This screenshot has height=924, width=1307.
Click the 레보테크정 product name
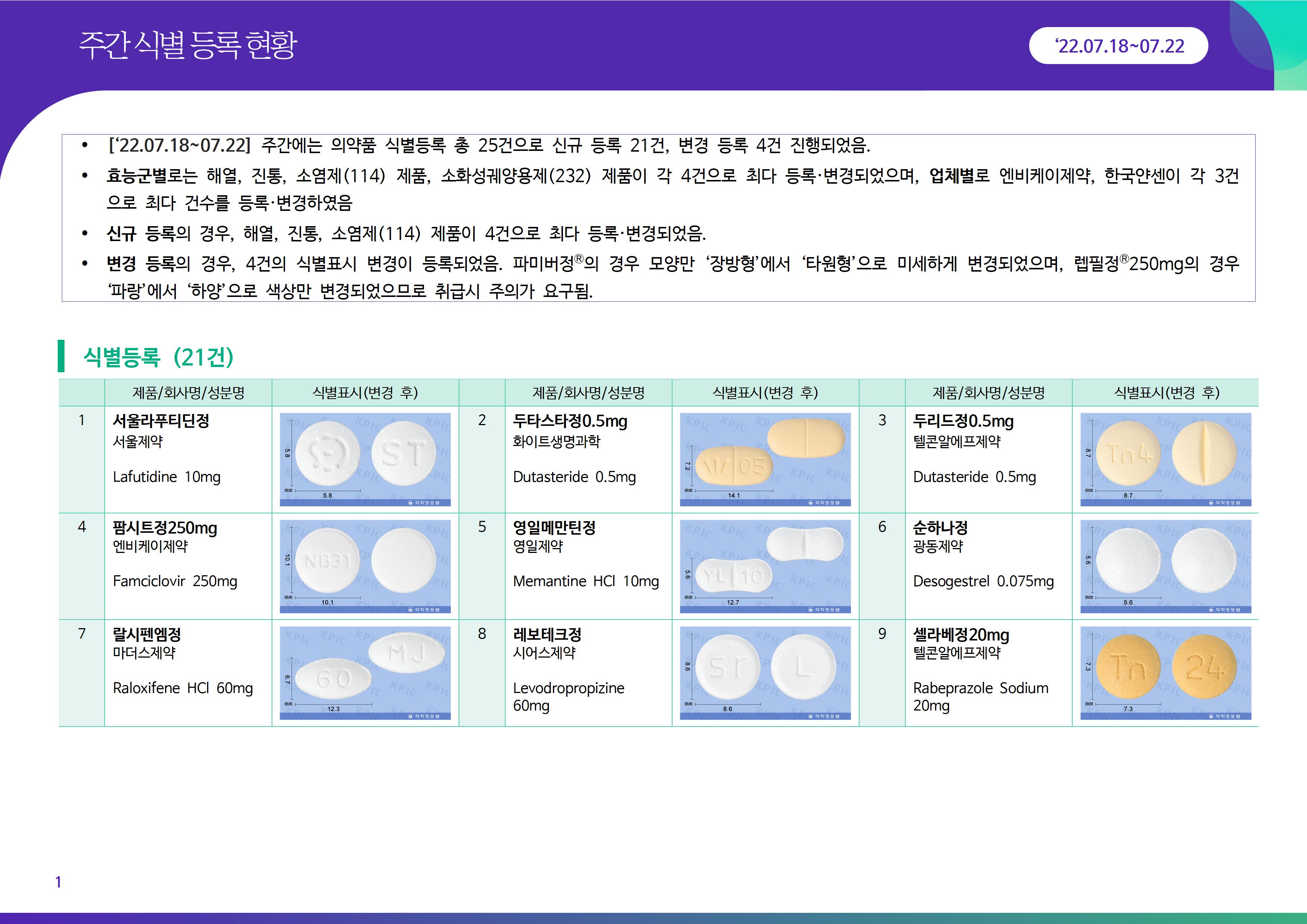(x=547, y=634)
